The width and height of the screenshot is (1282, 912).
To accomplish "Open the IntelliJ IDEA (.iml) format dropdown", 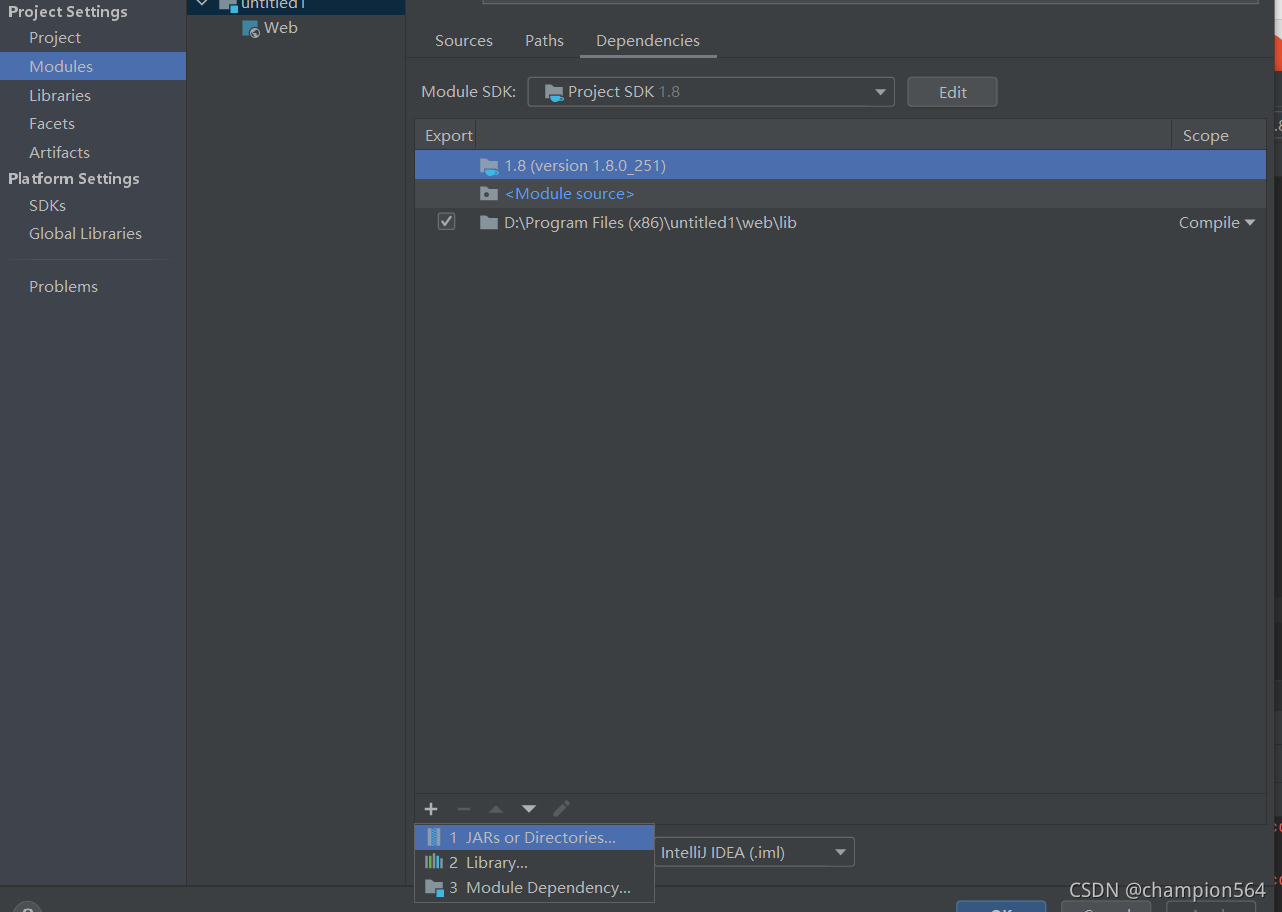I will click(754, 853).
